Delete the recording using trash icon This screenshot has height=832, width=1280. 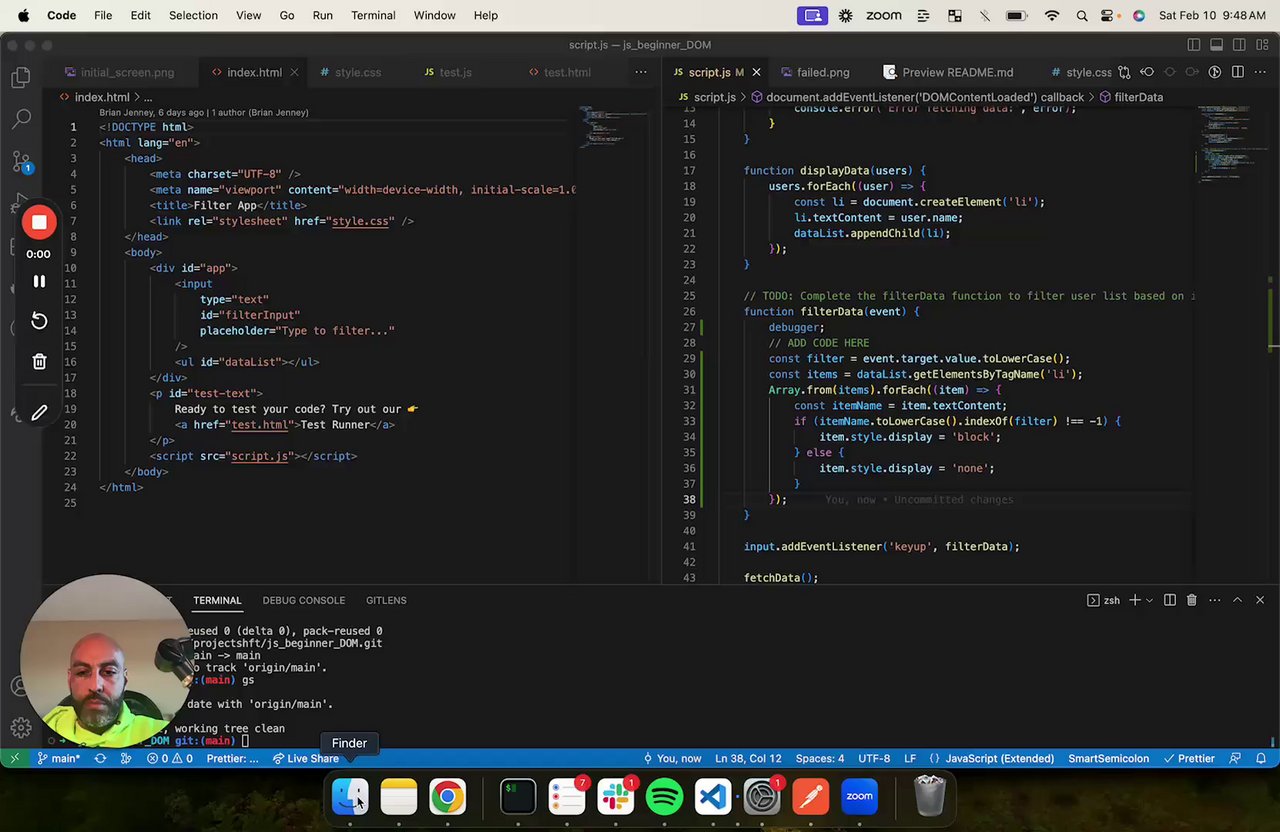(39, 362)
